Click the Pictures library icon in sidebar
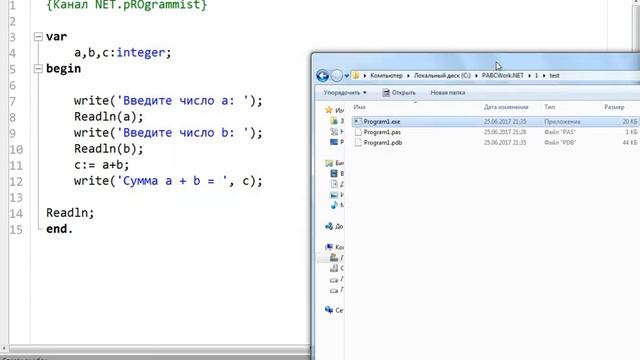 coord(334,195)
